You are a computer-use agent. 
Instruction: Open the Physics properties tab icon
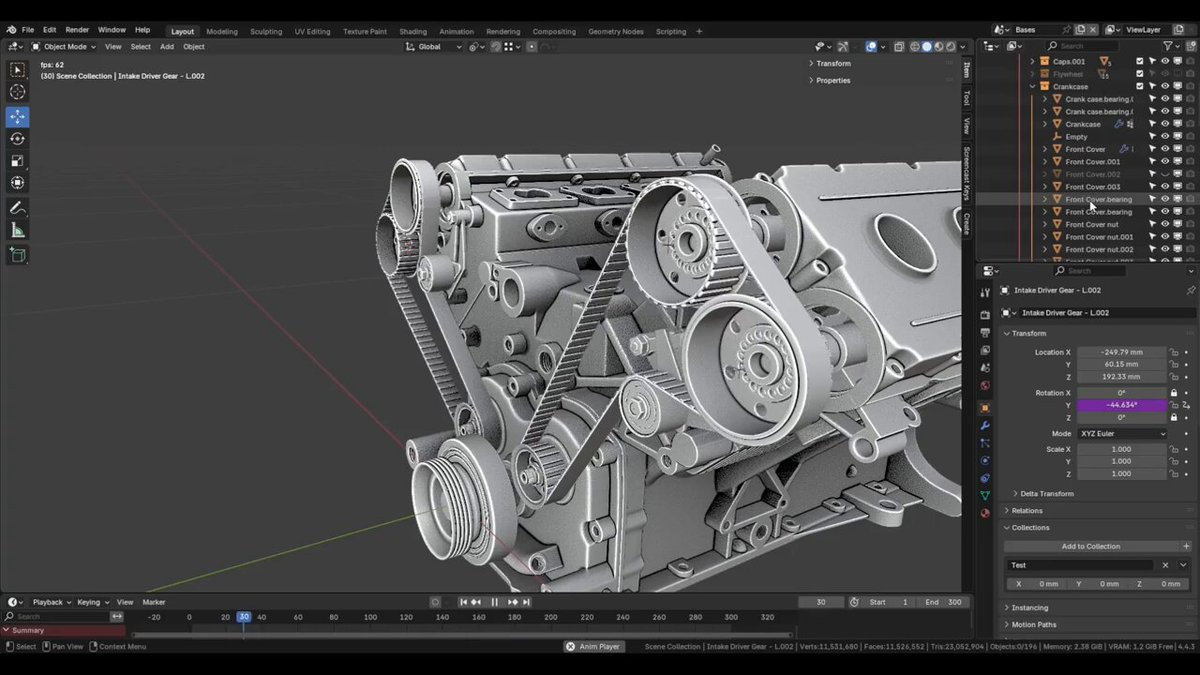click(985, 460)
